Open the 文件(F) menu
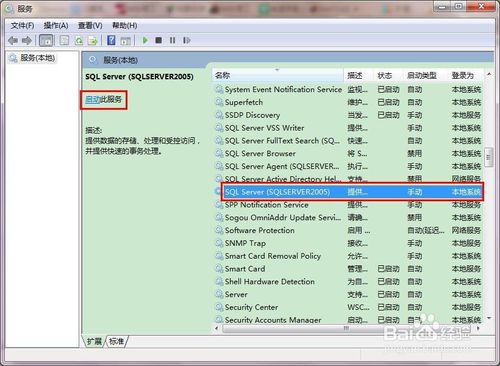The width and height of the screenshot is (500, 366). tap(22, 25)
